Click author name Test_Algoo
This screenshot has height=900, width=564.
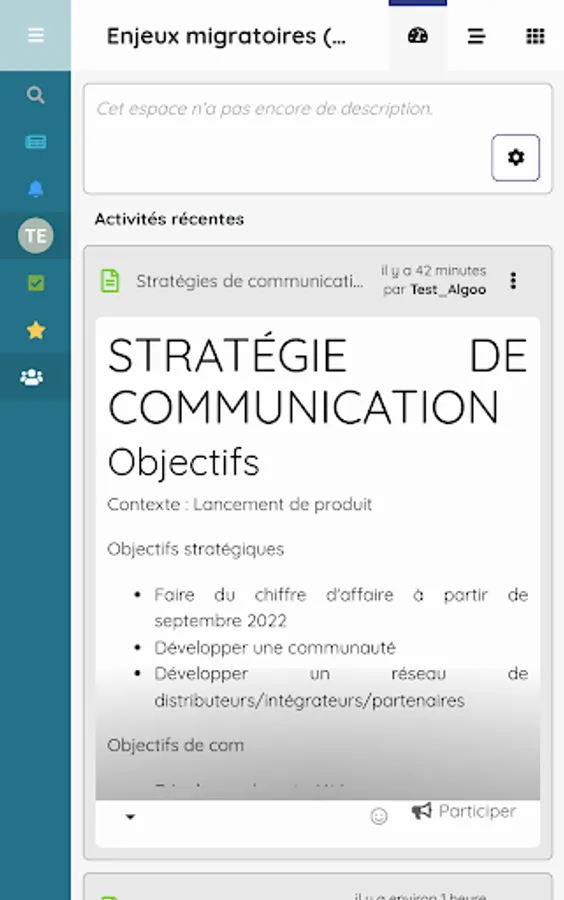448,290
